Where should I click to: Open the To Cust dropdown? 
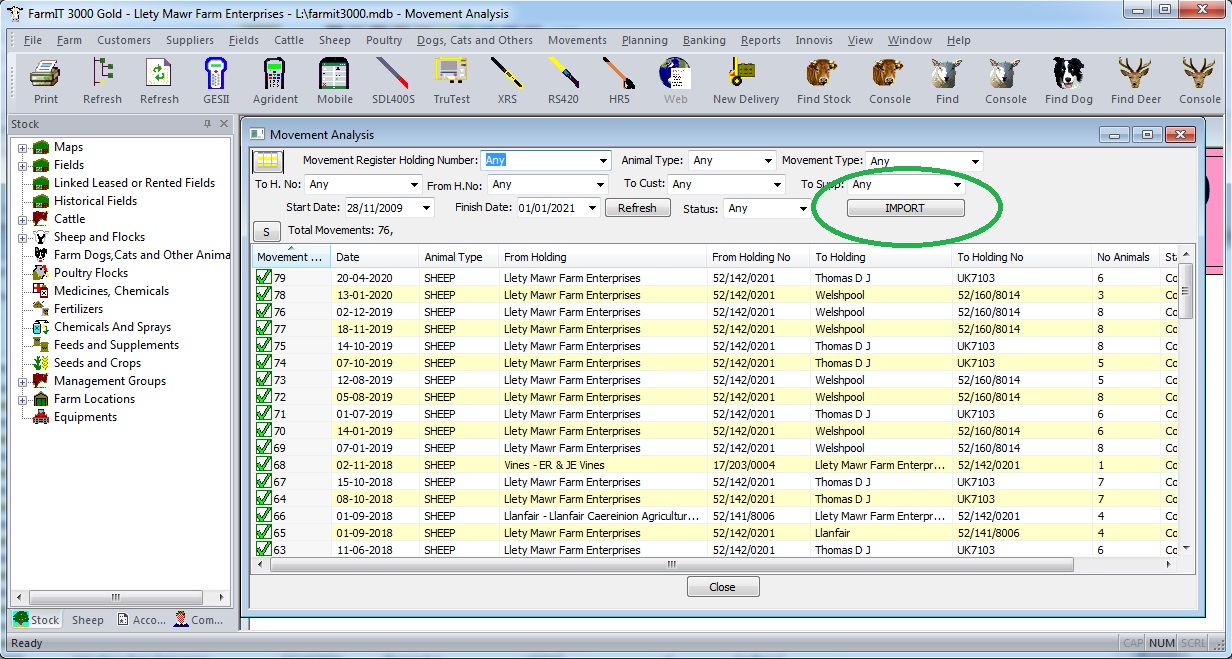tap(778, 185)
